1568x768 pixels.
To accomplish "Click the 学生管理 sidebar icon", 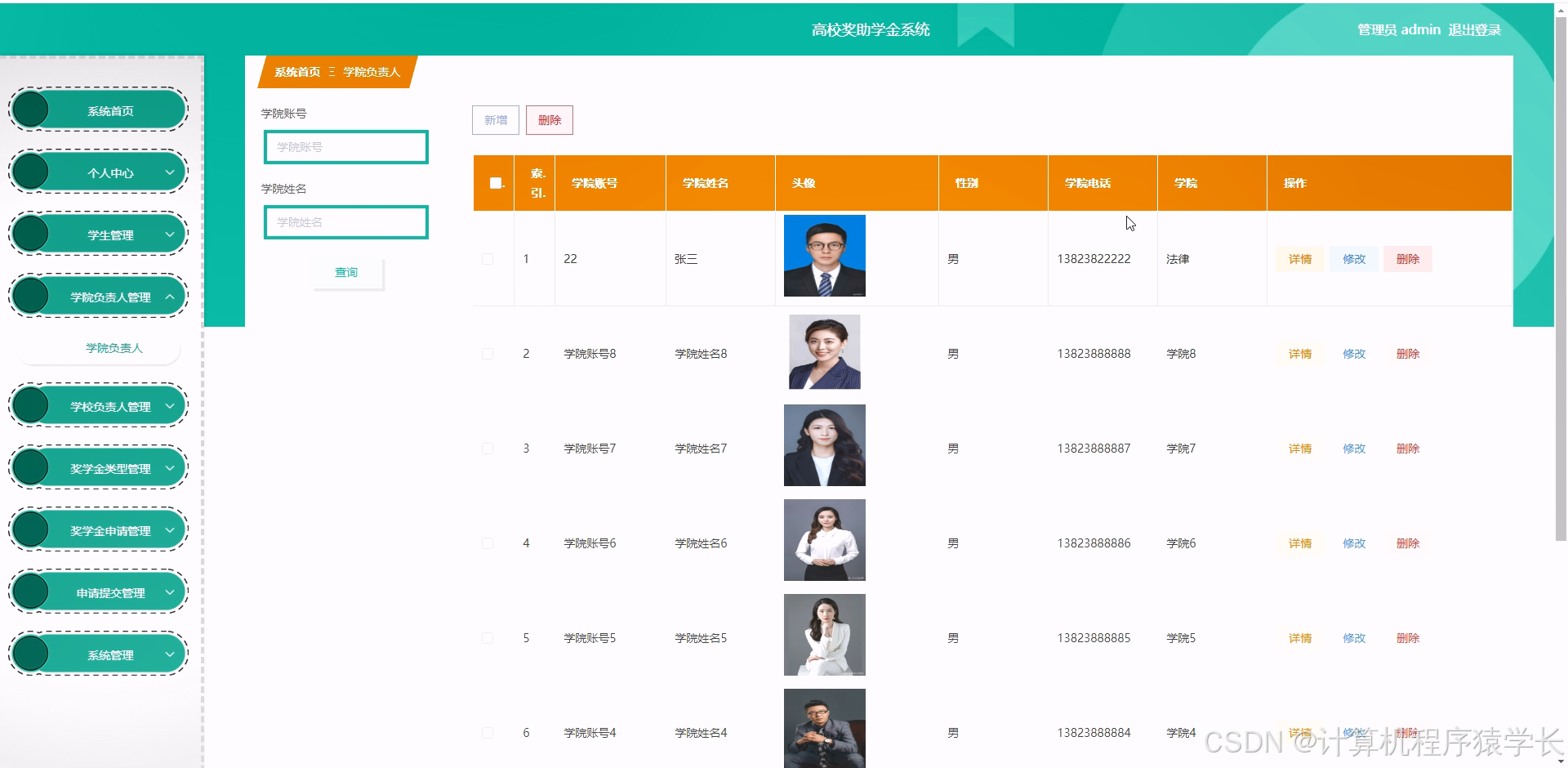I will (30, 233).
